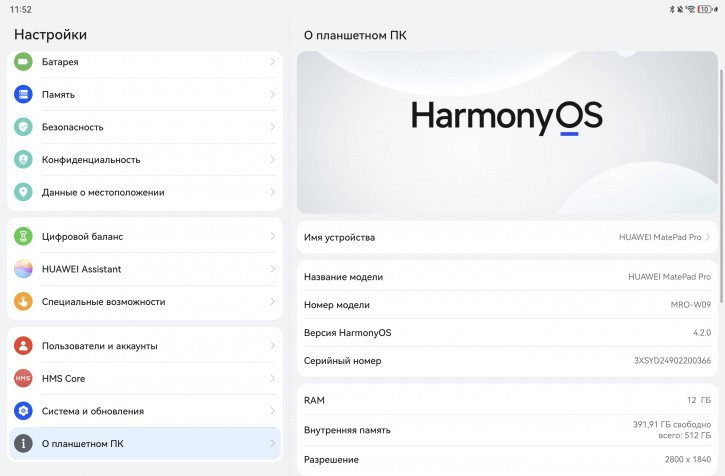Tap the blue Память storage icon
The height and width of the screenshot is (476, 725).
click(23, 94)
